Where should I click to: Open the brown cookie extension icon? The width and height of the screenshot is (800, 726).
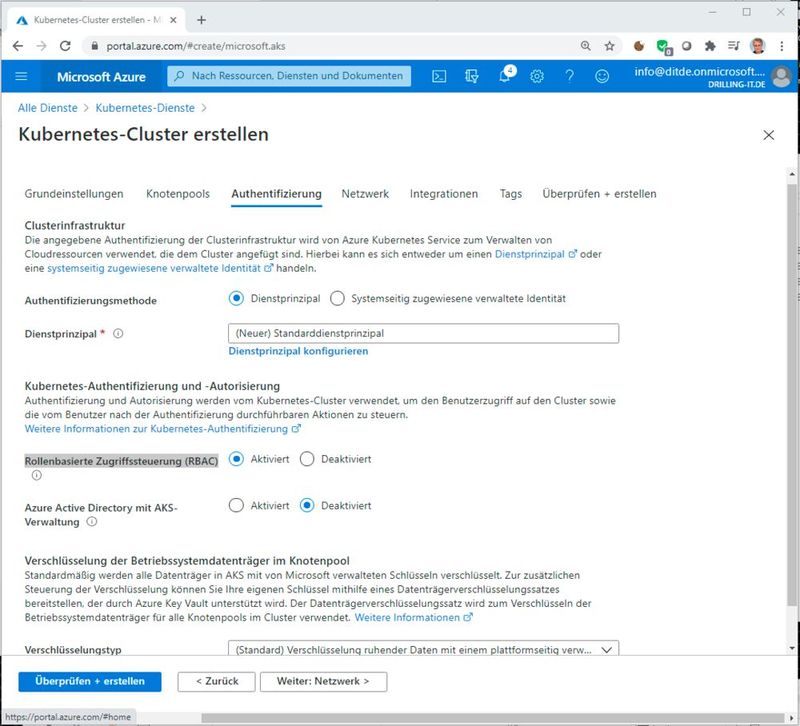639,46
